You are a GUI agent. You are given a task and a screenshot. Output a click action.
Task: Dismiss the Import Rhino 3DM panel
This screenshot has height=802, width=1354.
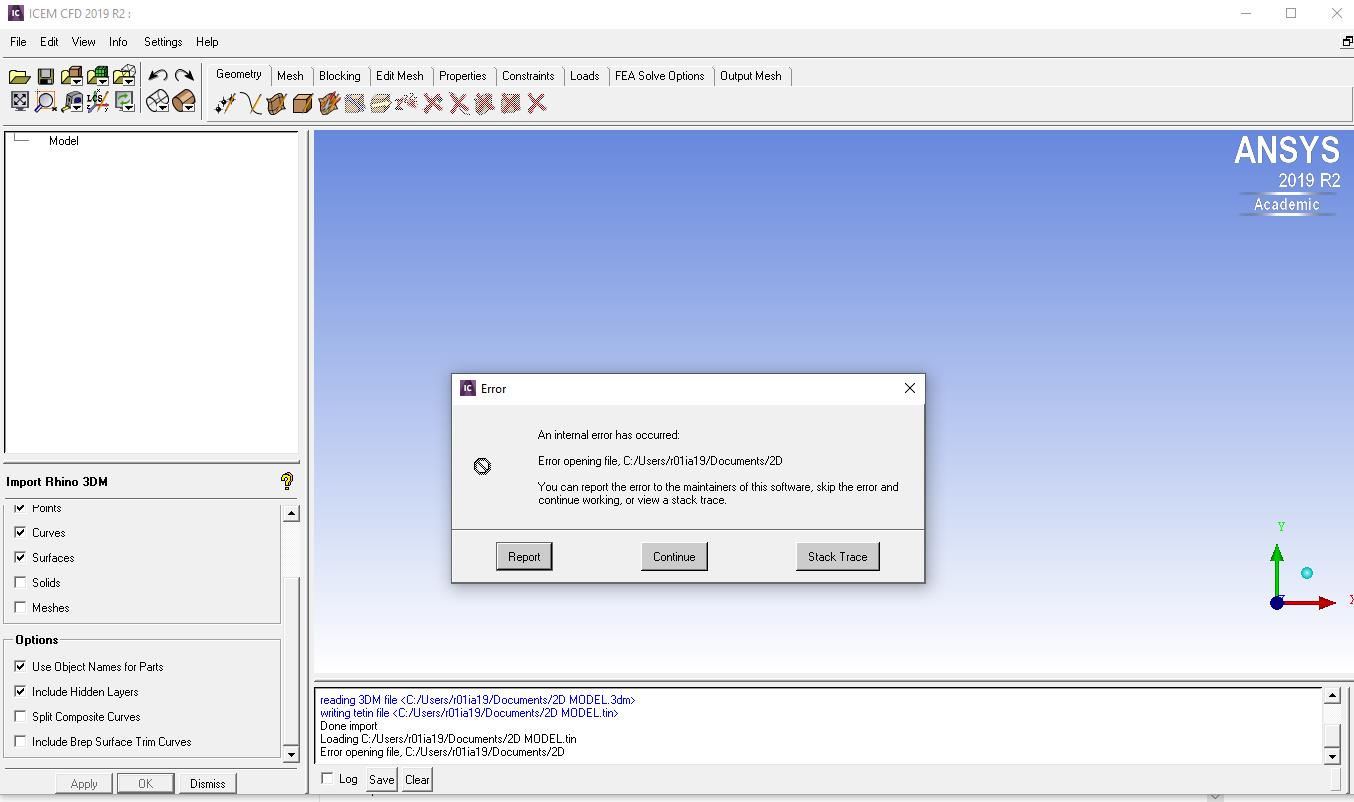tap(207, 783)
